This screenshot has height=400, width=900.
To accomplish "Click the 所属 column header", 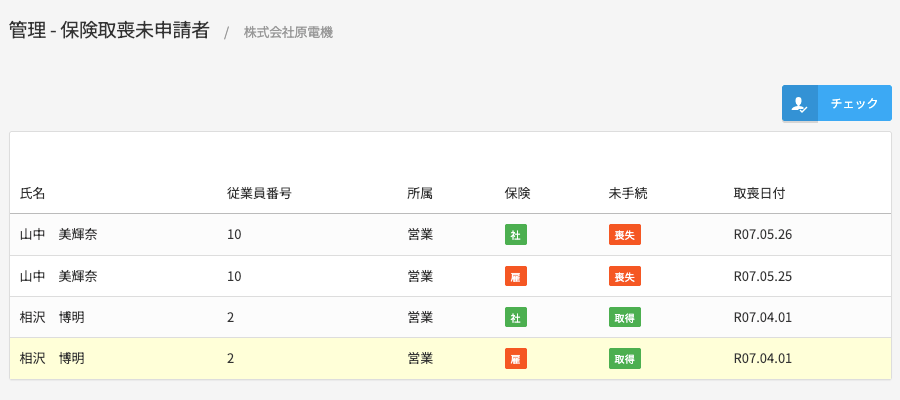I will point(420,193).
